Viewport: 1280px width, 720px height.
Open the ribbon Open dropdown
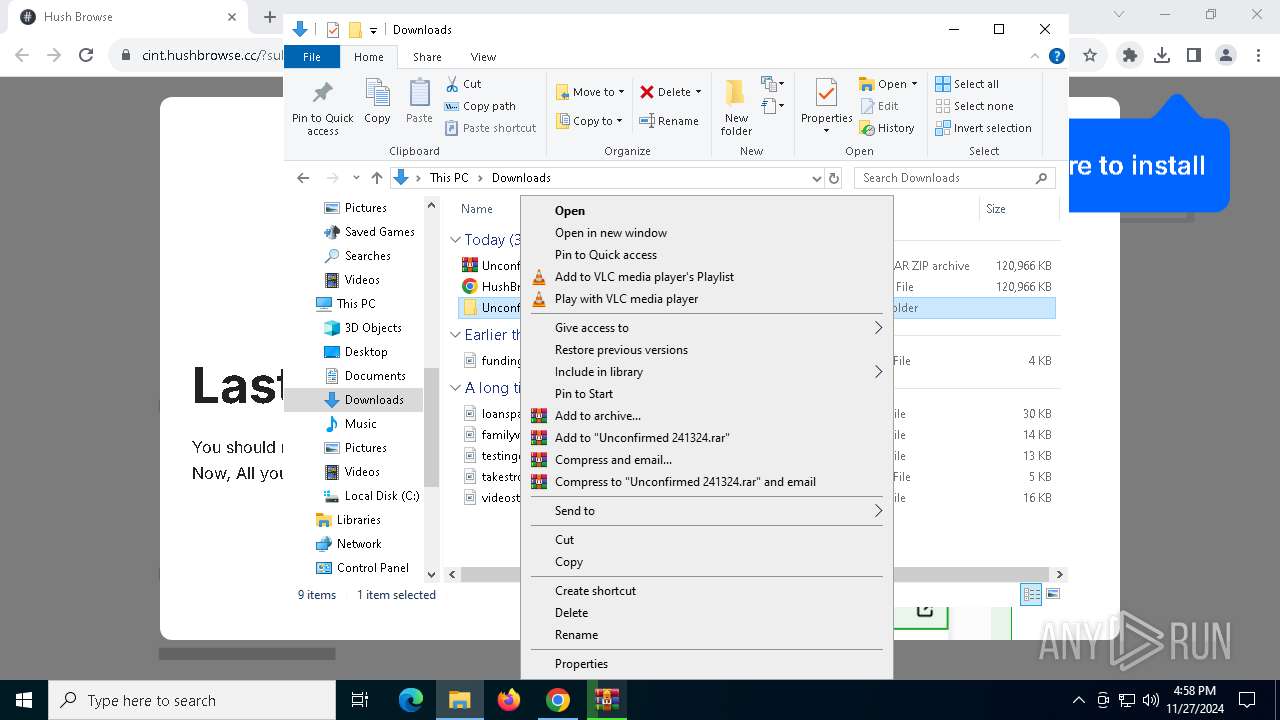[888, 84]
